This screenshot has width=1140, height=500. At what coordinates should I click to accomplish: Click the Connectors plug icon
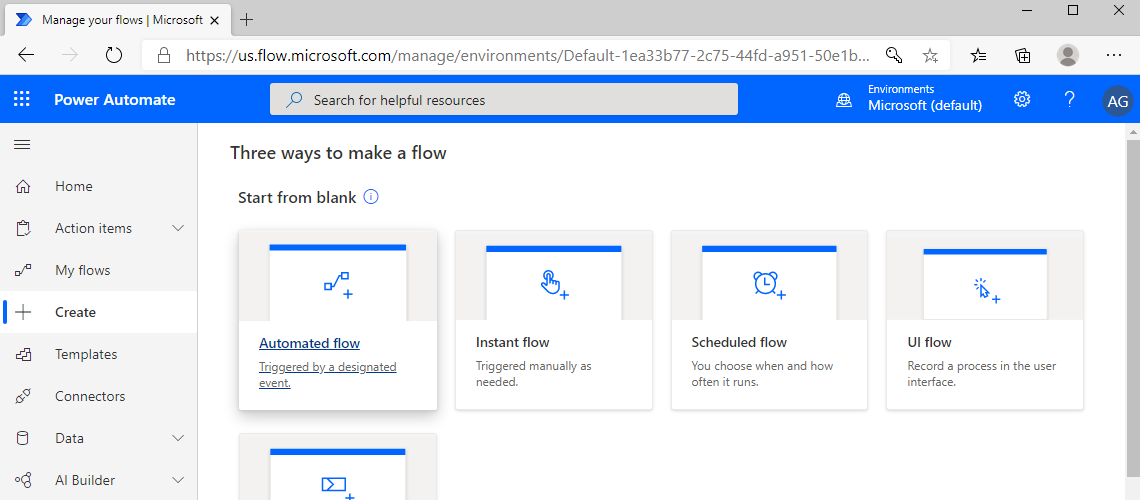pyautogui.click(x=23, y=397)
